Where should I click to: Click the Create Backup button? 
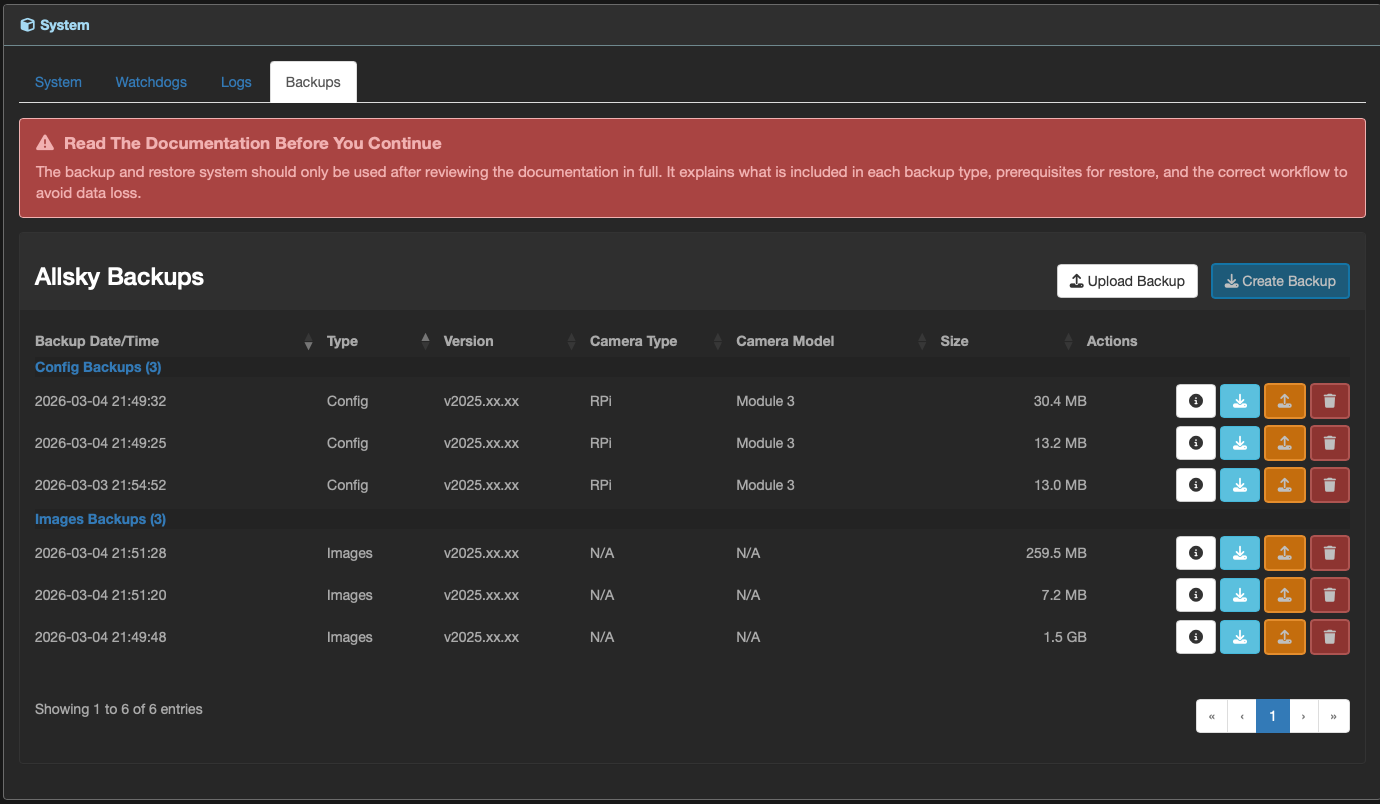tap(1280, 281)
